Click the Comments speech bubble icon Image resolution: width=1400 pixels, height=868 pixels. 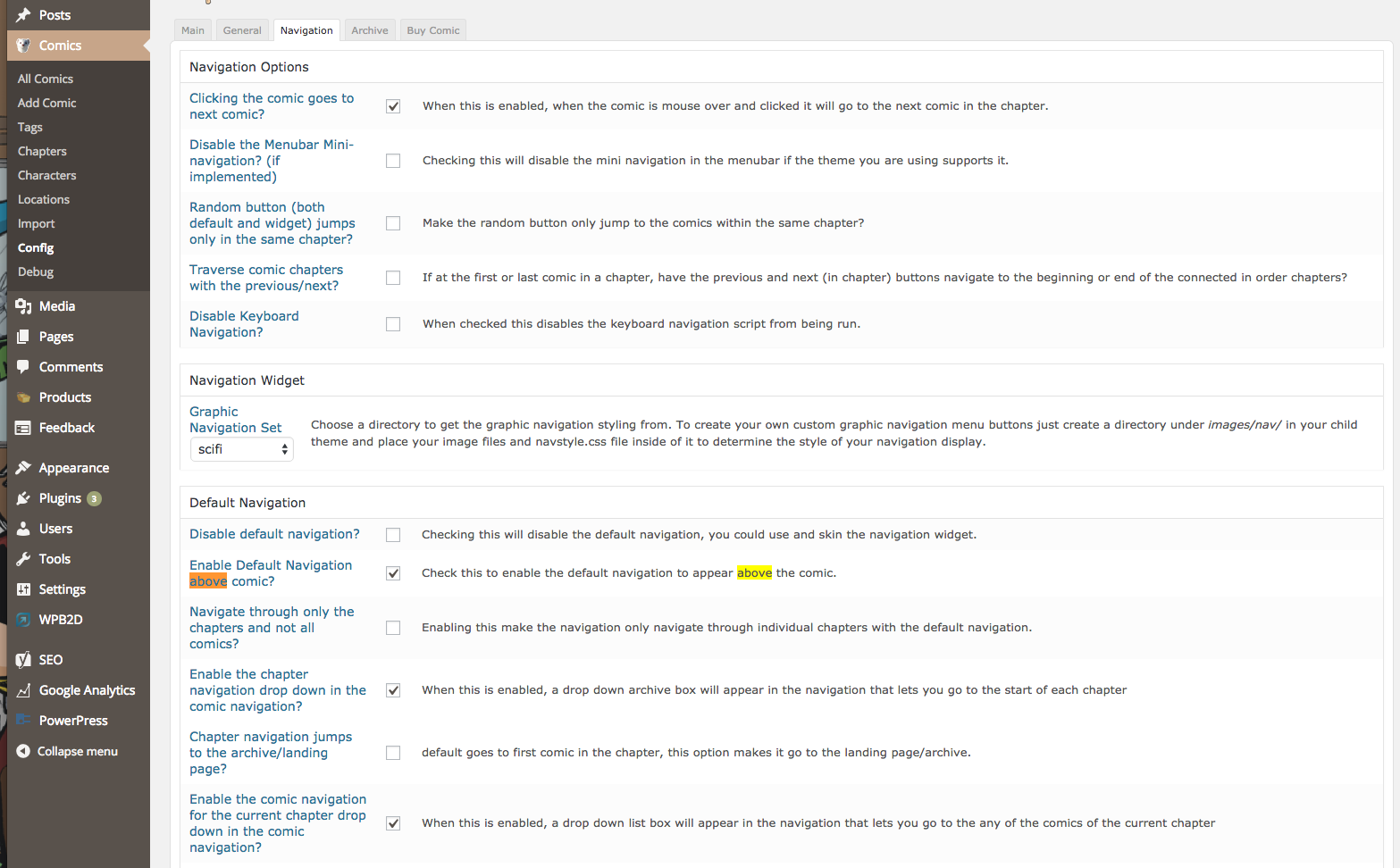click(23, 367)
